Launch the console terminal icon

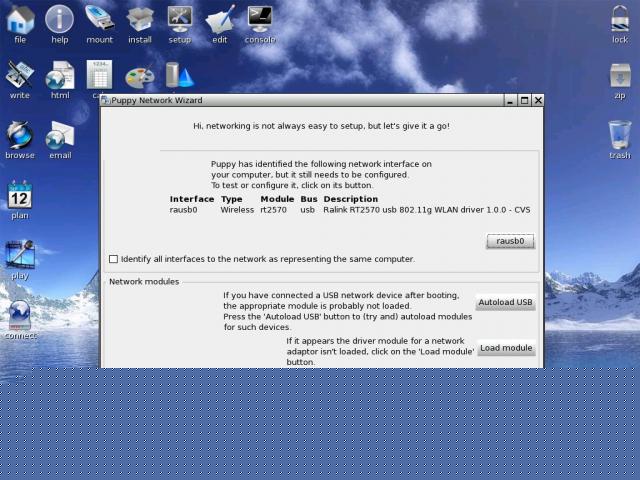(x=260, y=20)
